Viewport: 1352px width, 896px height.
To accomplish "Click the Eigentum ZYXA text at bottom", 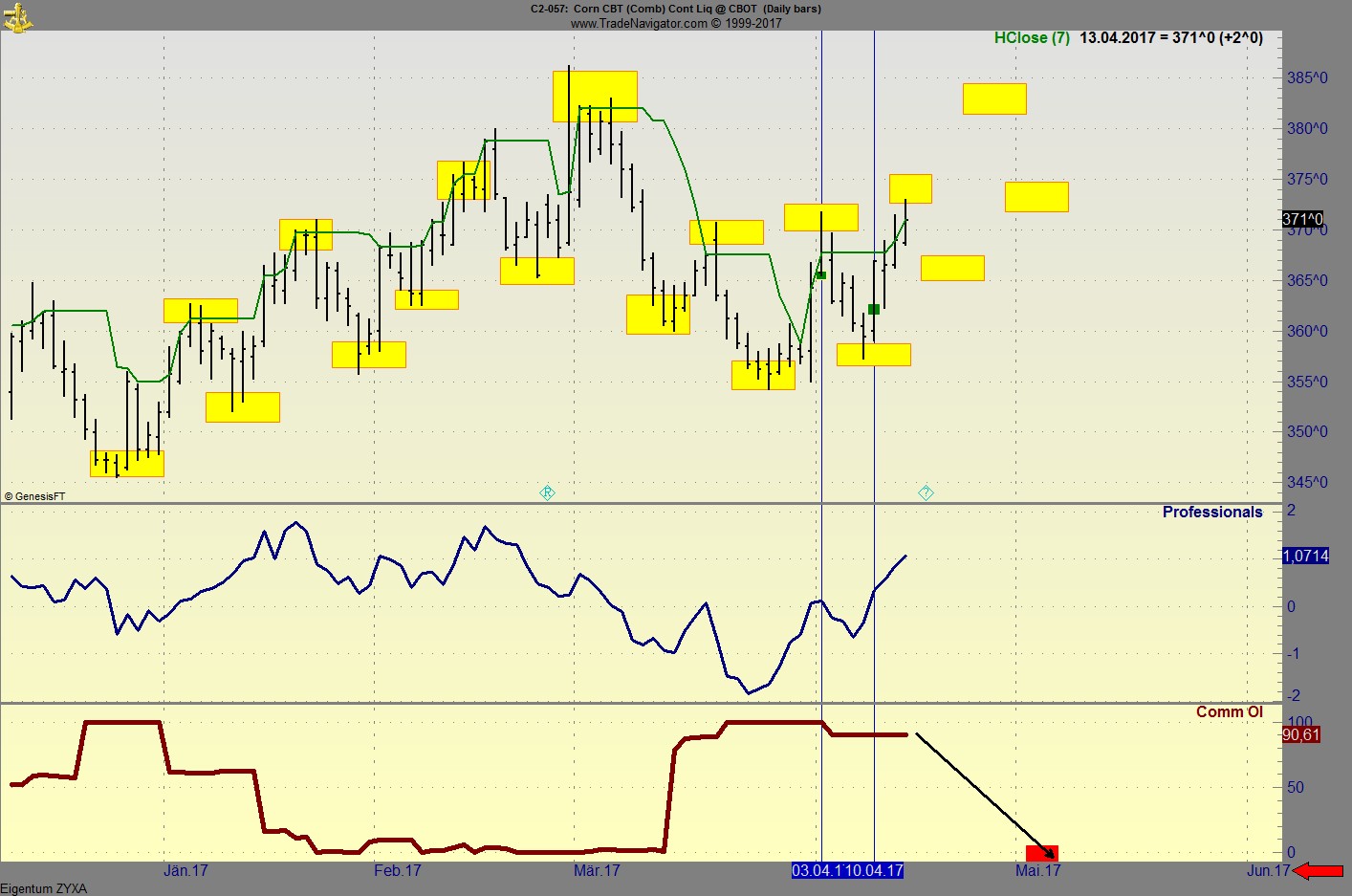I will click(x=43, y=887).
